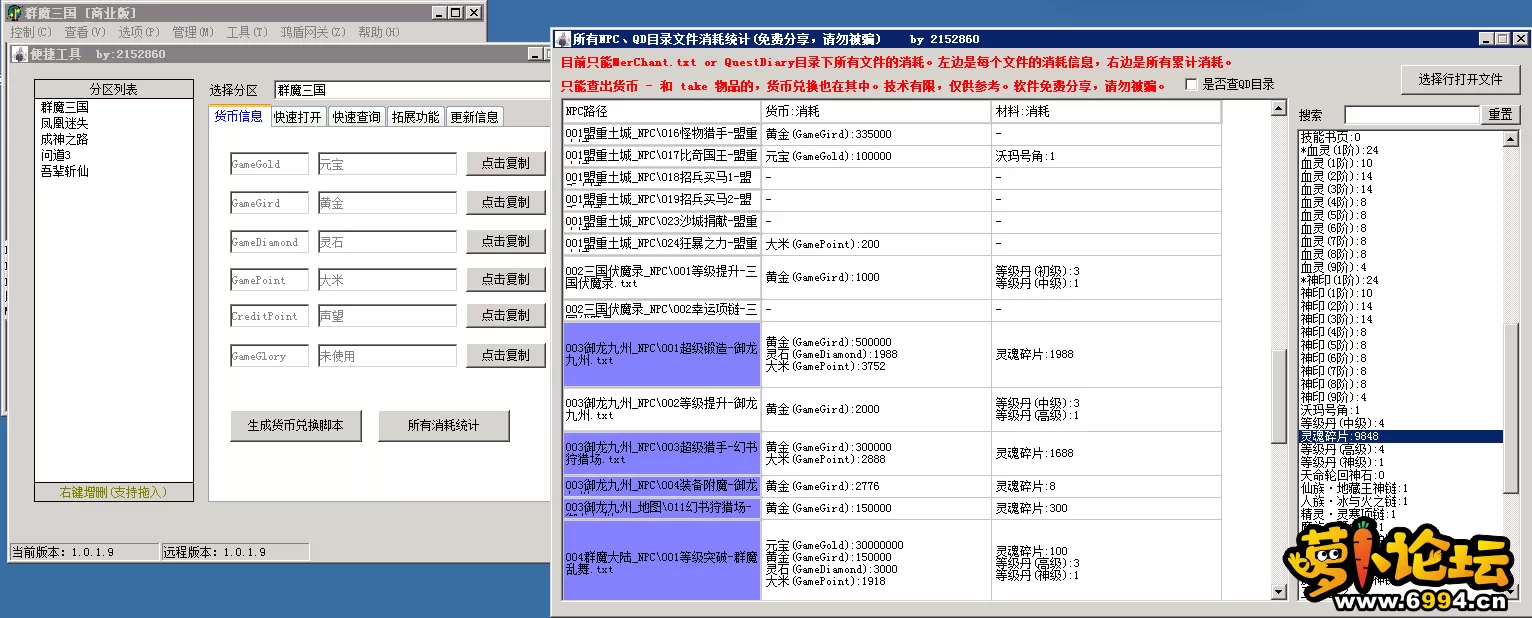Select 群魔三国 in the 分区列表
The image size is (1532, 618).
(x=113, y=107)
